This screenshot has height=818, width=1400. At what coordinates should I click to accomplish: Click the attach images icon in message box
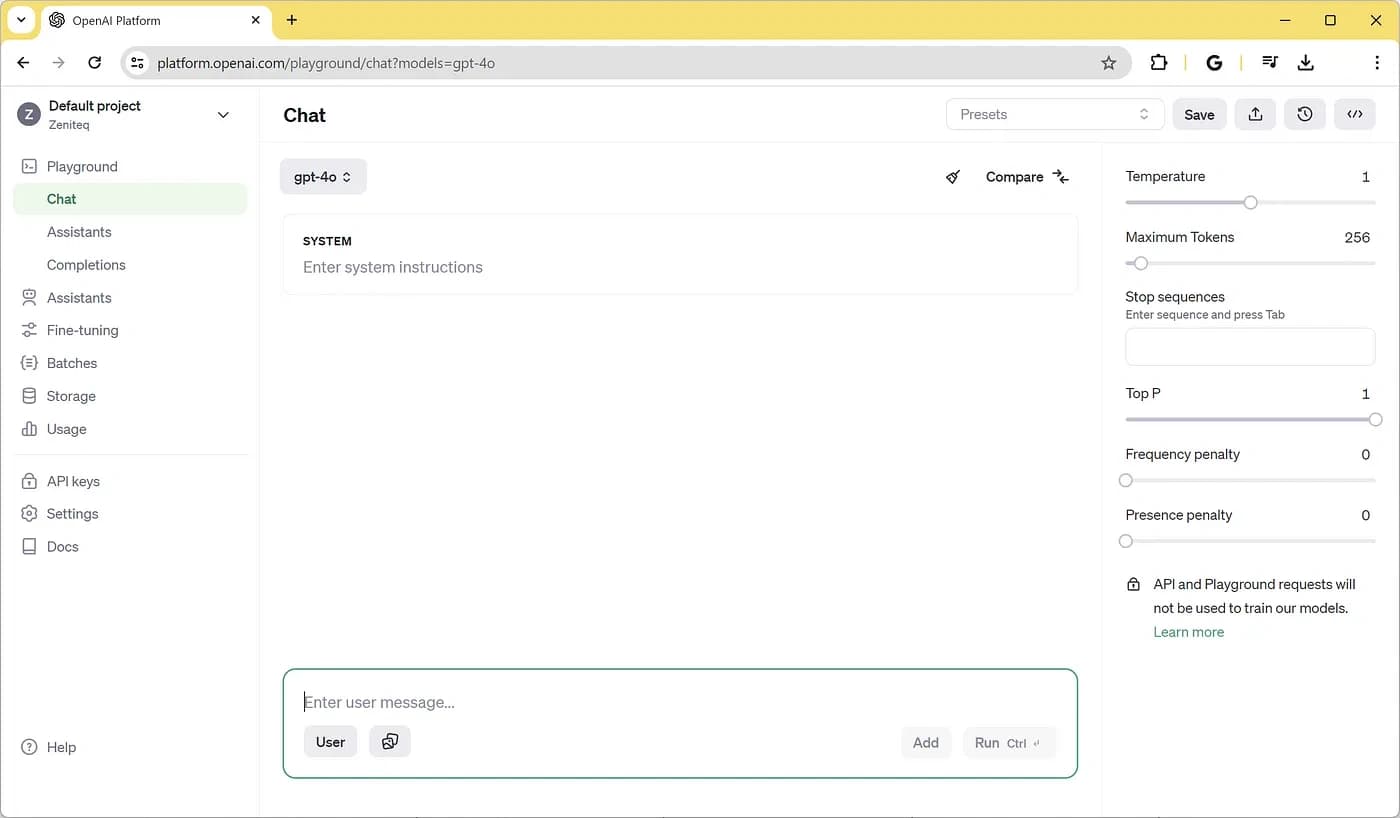(390, 742)
